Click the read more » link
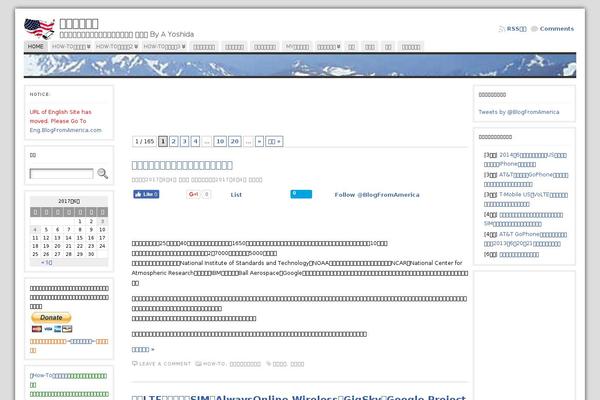Screen dimensions: 600x400 [143, 349]
